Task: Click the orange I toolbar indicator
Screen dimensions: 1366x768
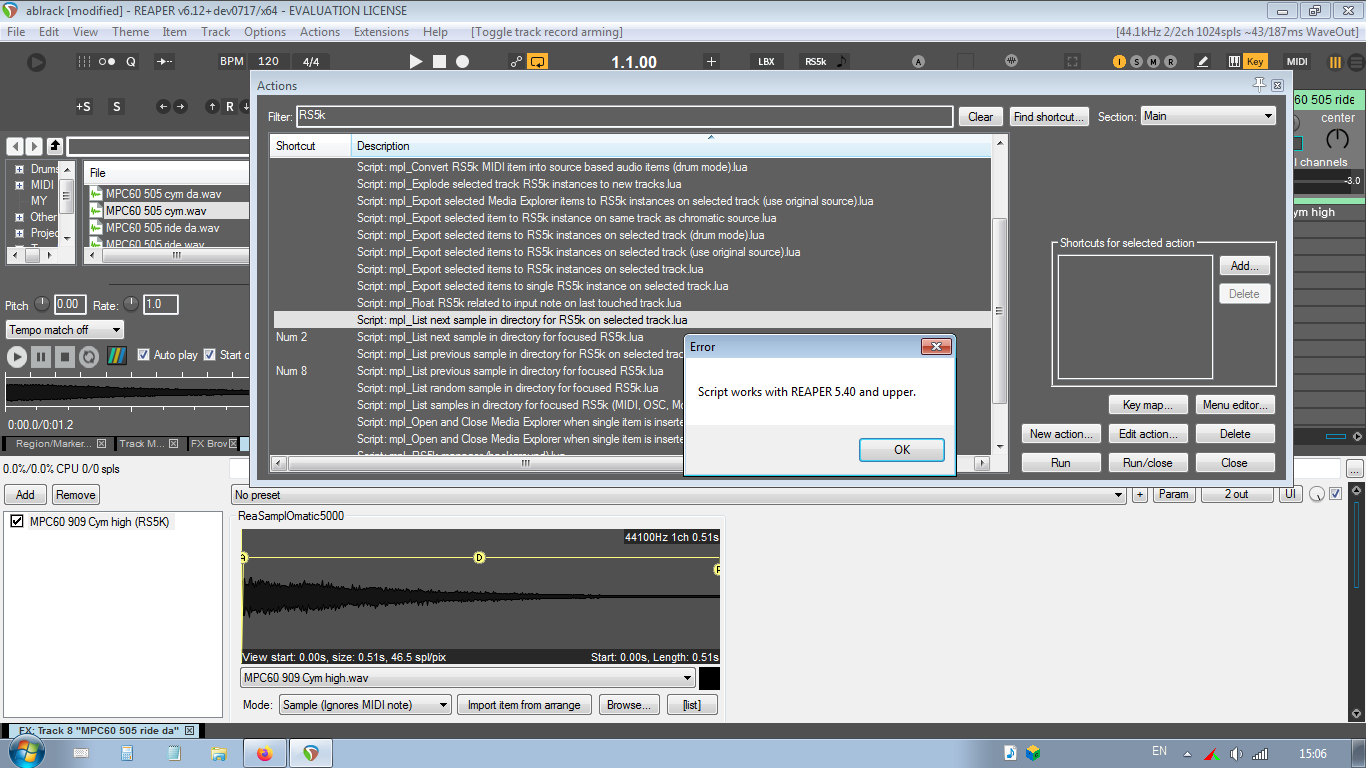Action: (1119, 62)
